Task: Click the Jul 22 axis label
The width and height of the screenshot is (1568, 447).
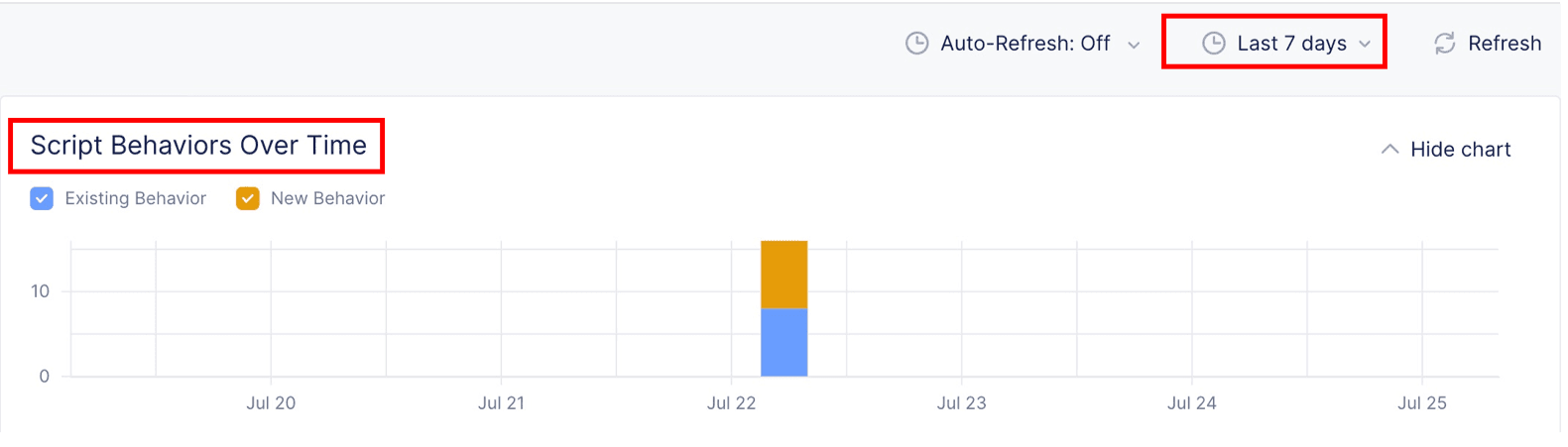Action: tap(731, 403)
